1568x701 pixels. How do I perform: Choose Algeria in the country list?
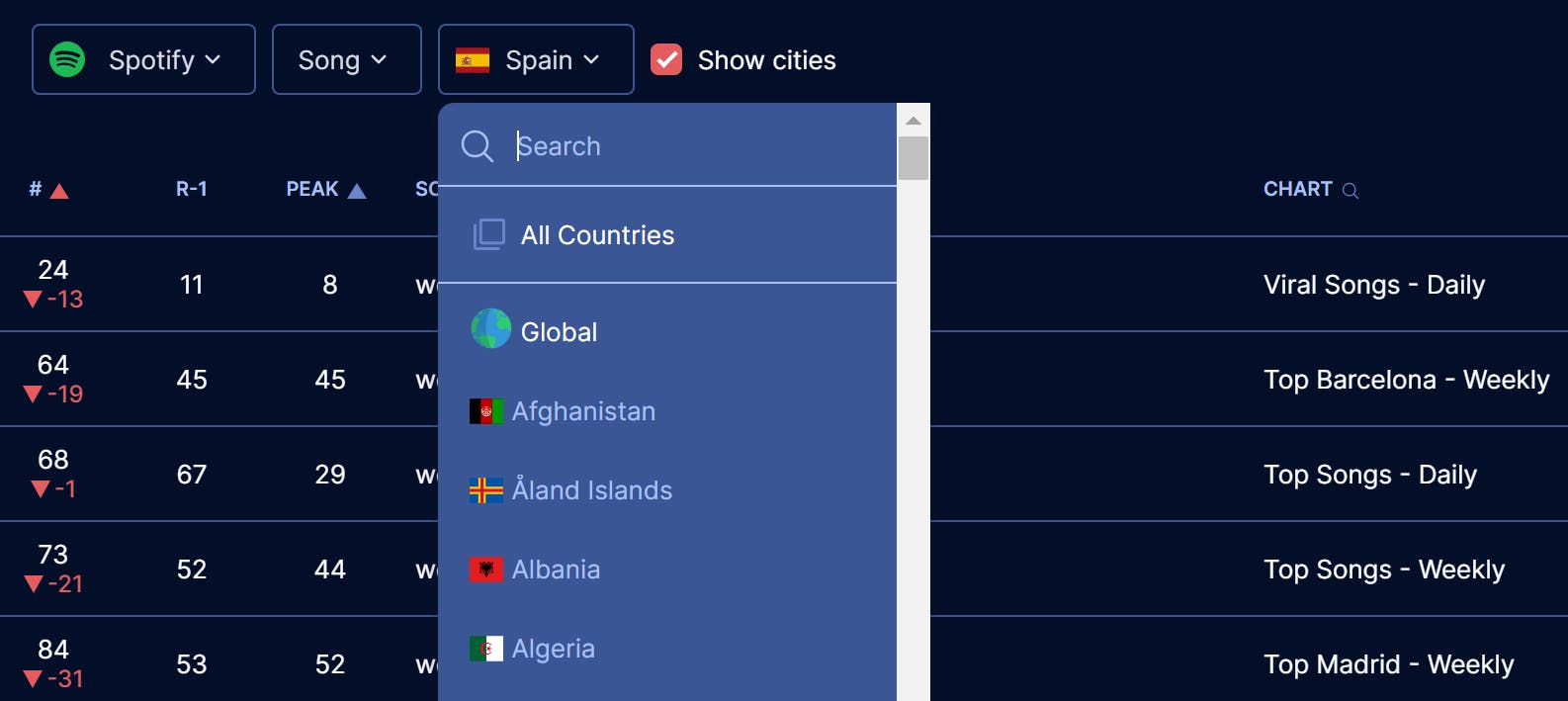tap(667, 649)
